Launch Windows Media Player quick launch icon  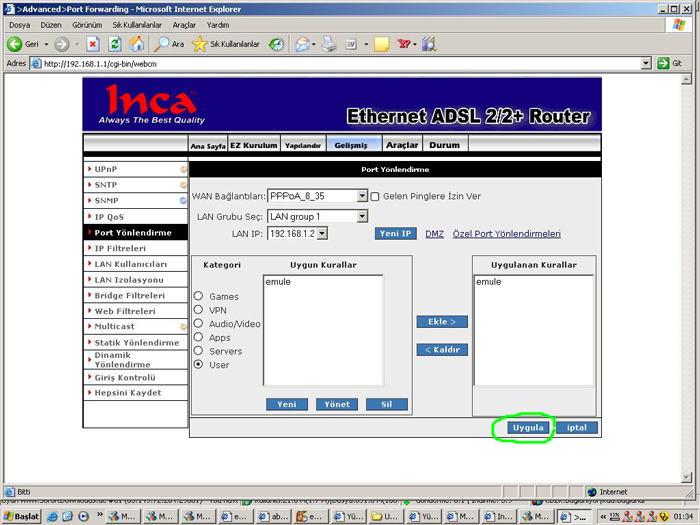tap(83, 517)
